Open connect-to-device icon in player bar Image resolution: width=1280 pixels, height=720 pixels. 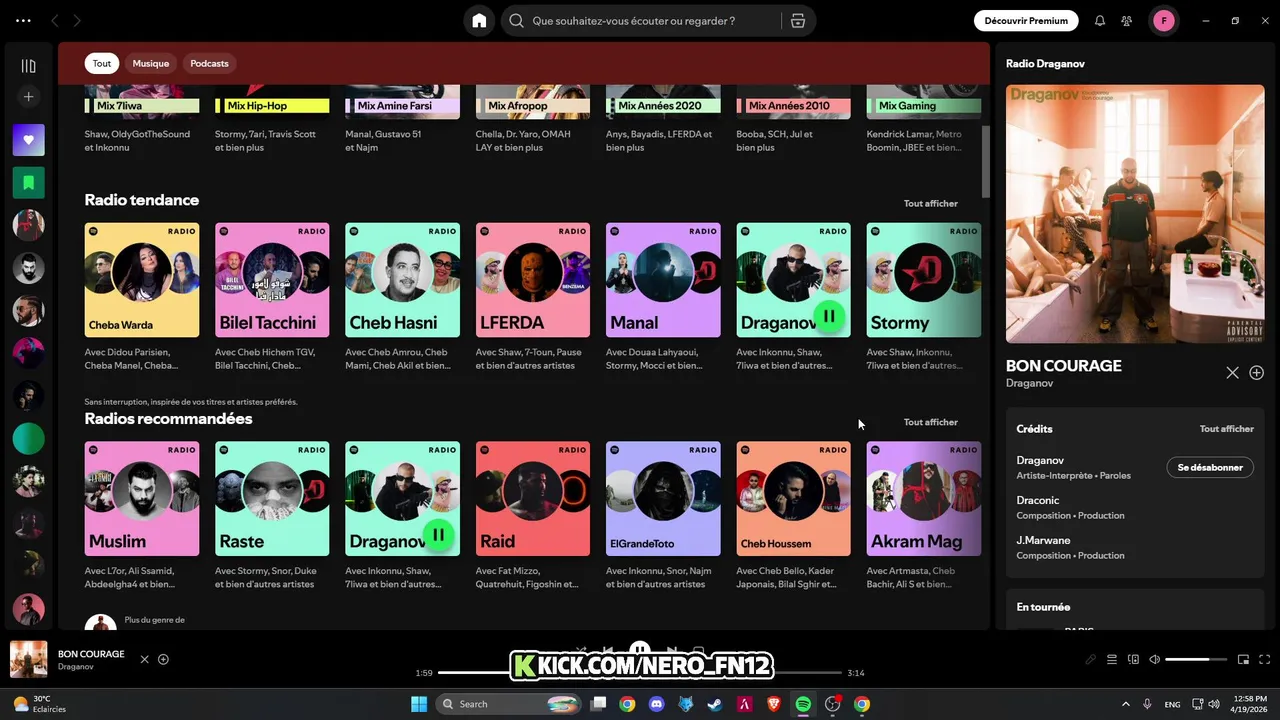1133,659
